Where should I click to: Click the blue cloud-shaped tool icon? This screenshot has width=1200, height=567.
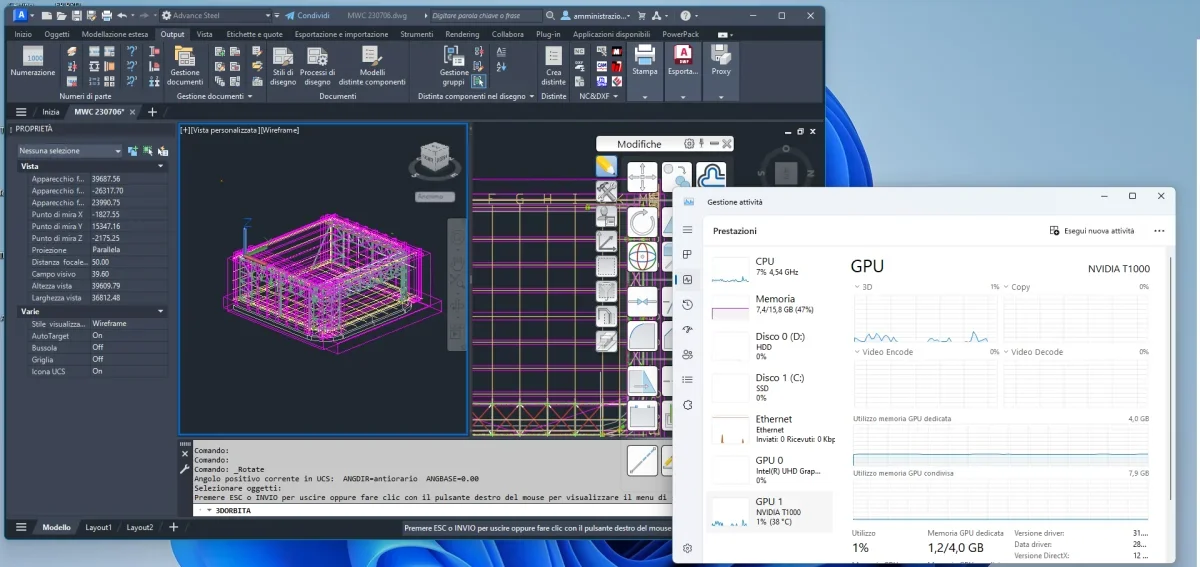tap(710, 177)
